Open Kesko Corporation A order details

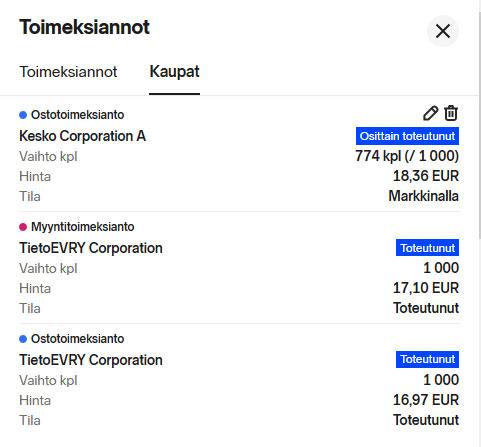click(x=82, y=136)
